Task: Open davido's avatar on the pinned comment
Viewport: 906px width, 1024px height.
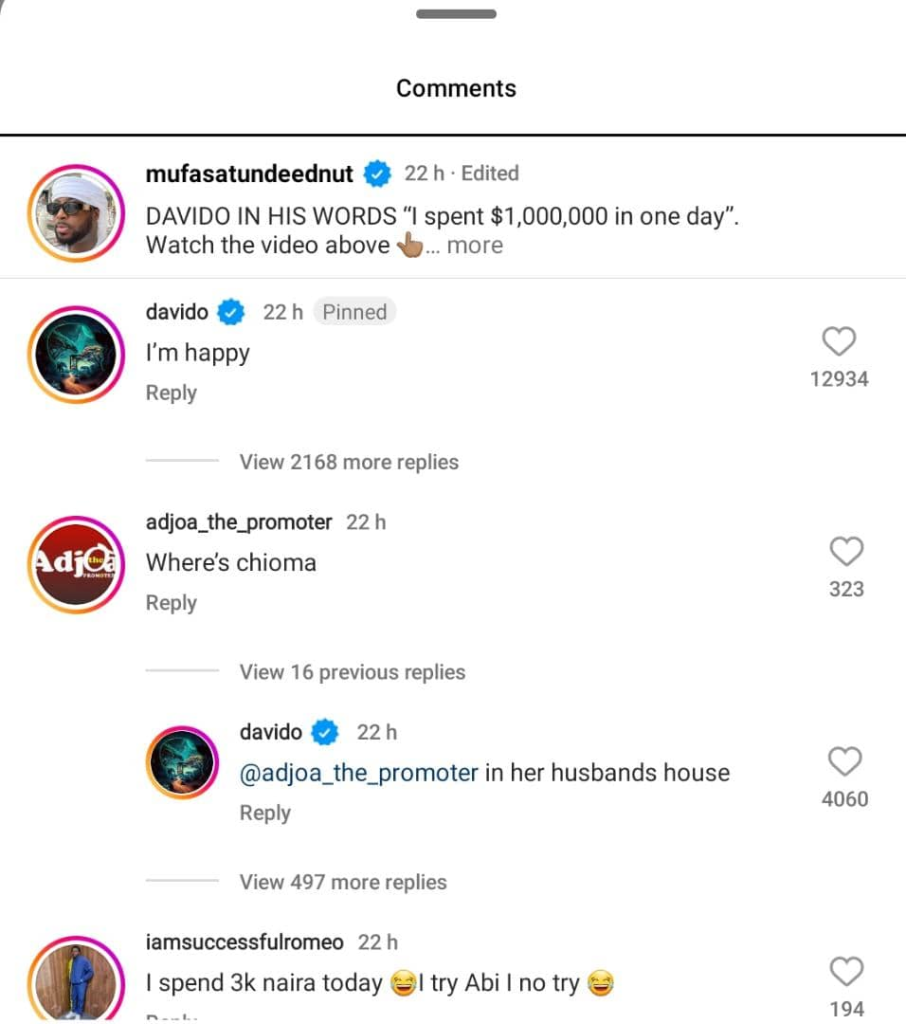Action: coord(76,355)
